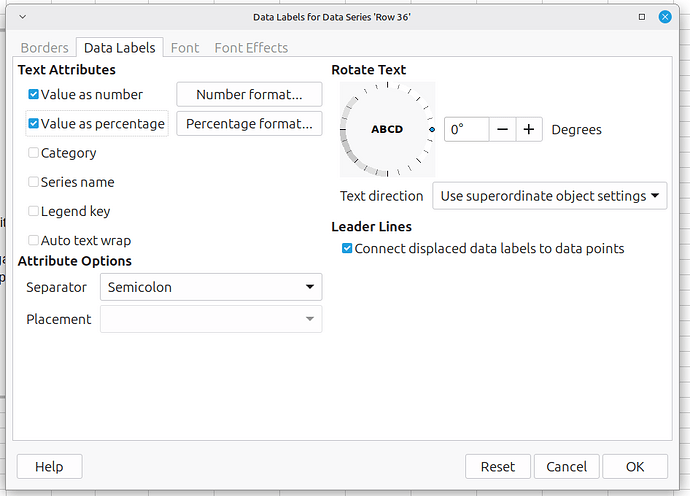690x496 pixels.
Task: Expand the Text direction dropdown
Action: (549, 196)
